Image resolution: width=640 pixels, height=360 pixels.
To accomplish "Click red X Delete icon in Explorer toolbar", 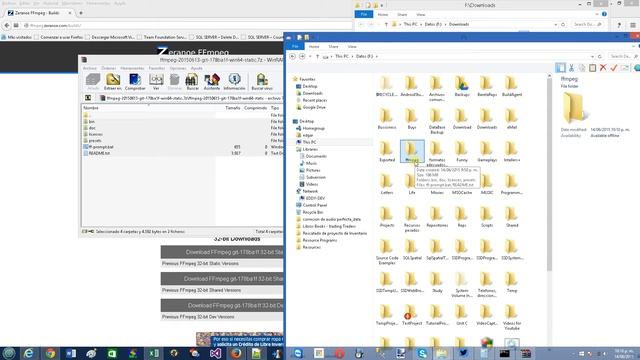I will 603,68.
